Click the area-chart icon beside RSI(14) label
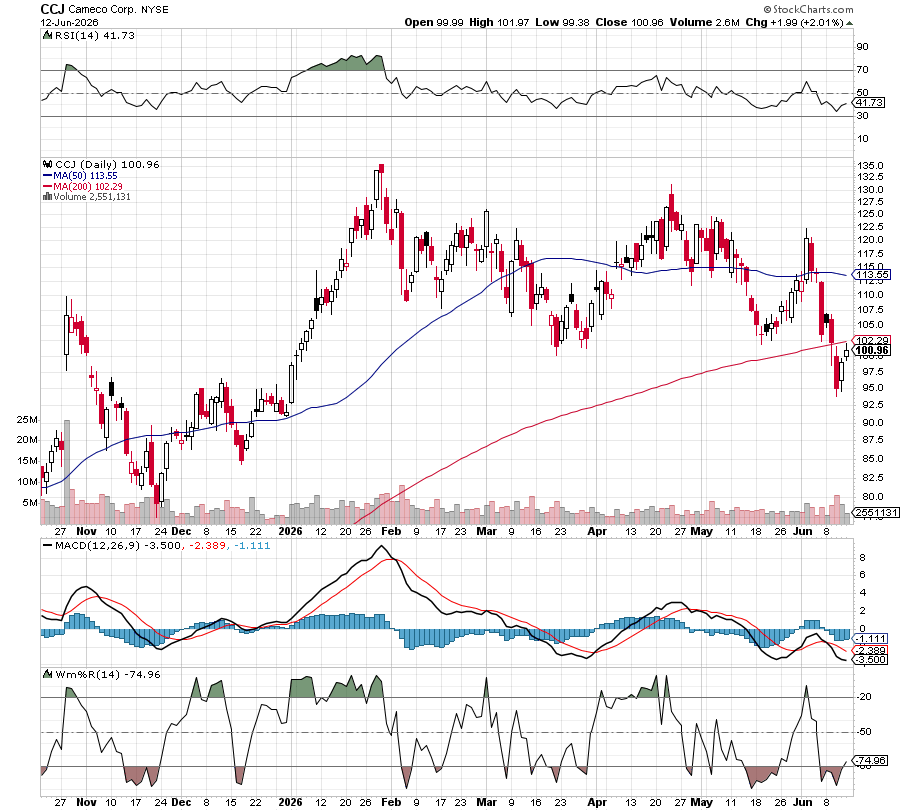This screenshot has width=900, height=811. pos(47,36)
